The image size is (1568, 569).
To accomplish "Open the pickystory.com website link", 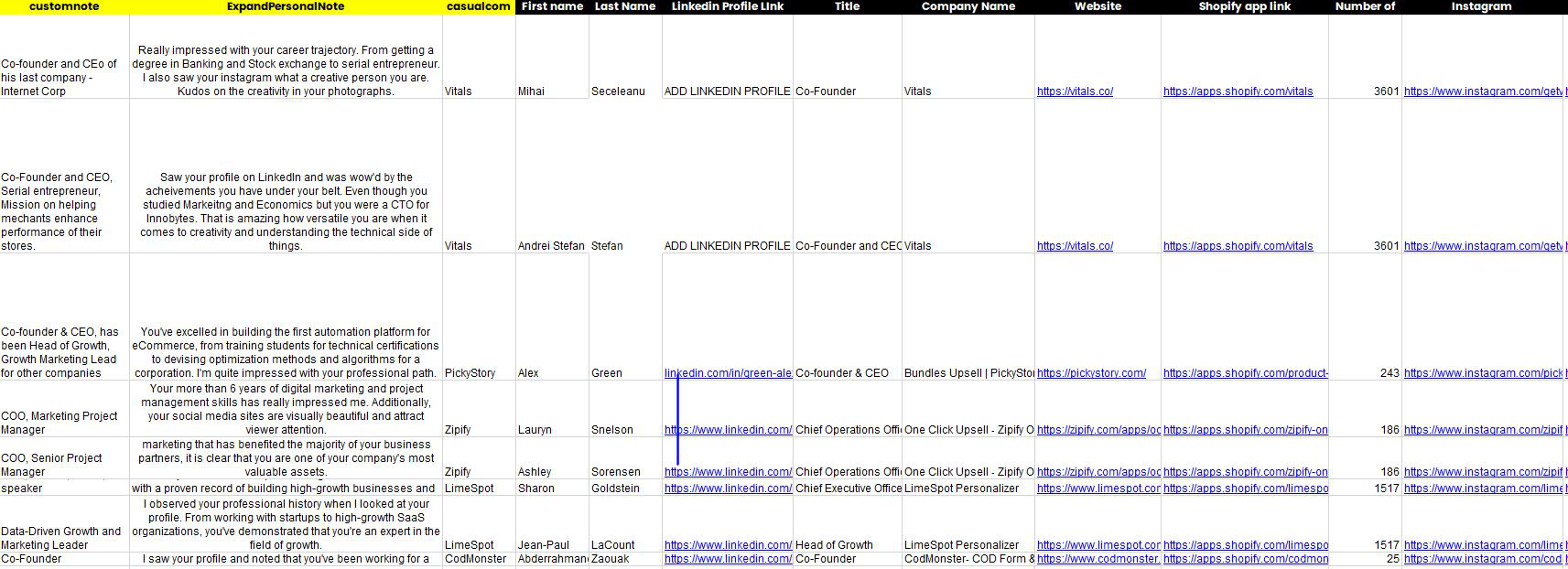I will point(1091,373).
